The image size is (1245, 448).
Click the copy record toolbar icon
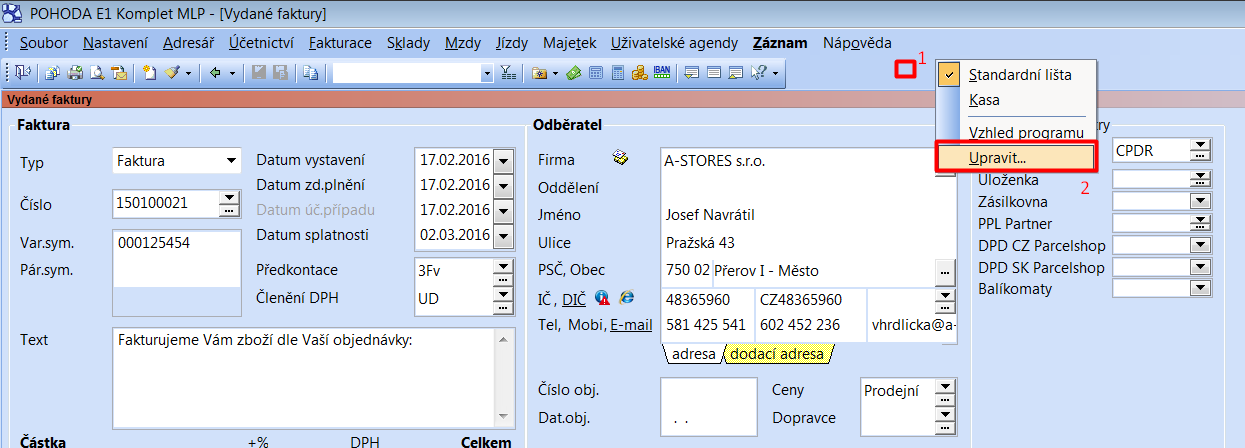click(52, 72)
